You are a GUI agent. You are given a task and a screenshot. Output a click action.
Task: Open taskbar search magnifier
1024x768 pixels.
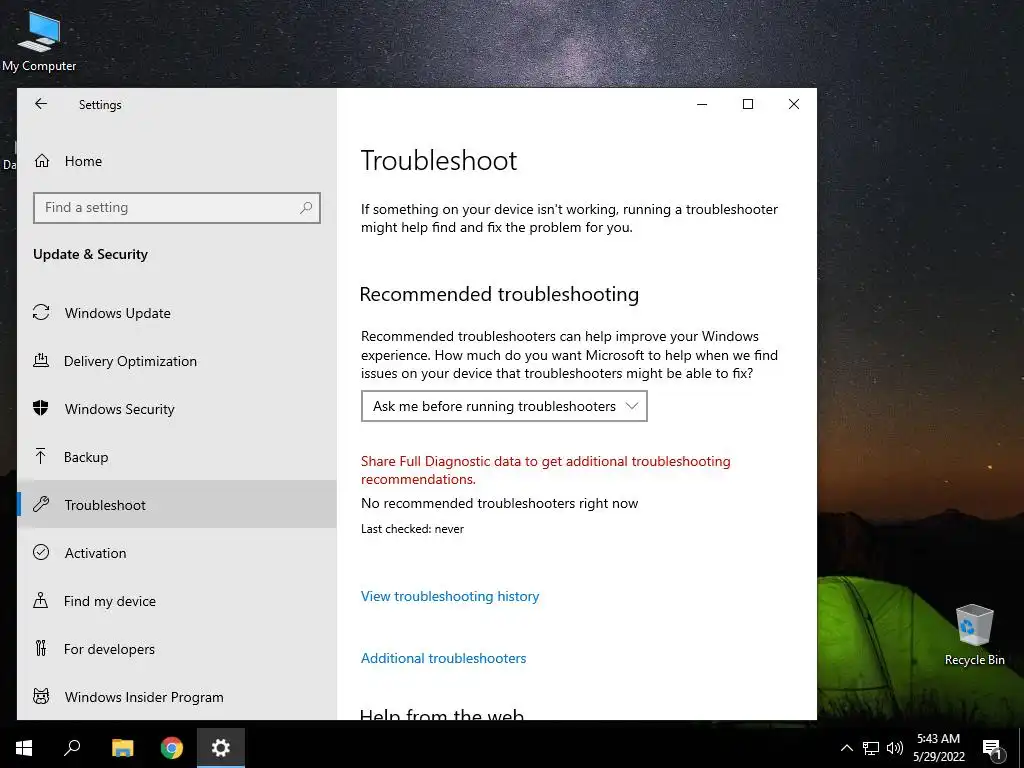(72, 748)
